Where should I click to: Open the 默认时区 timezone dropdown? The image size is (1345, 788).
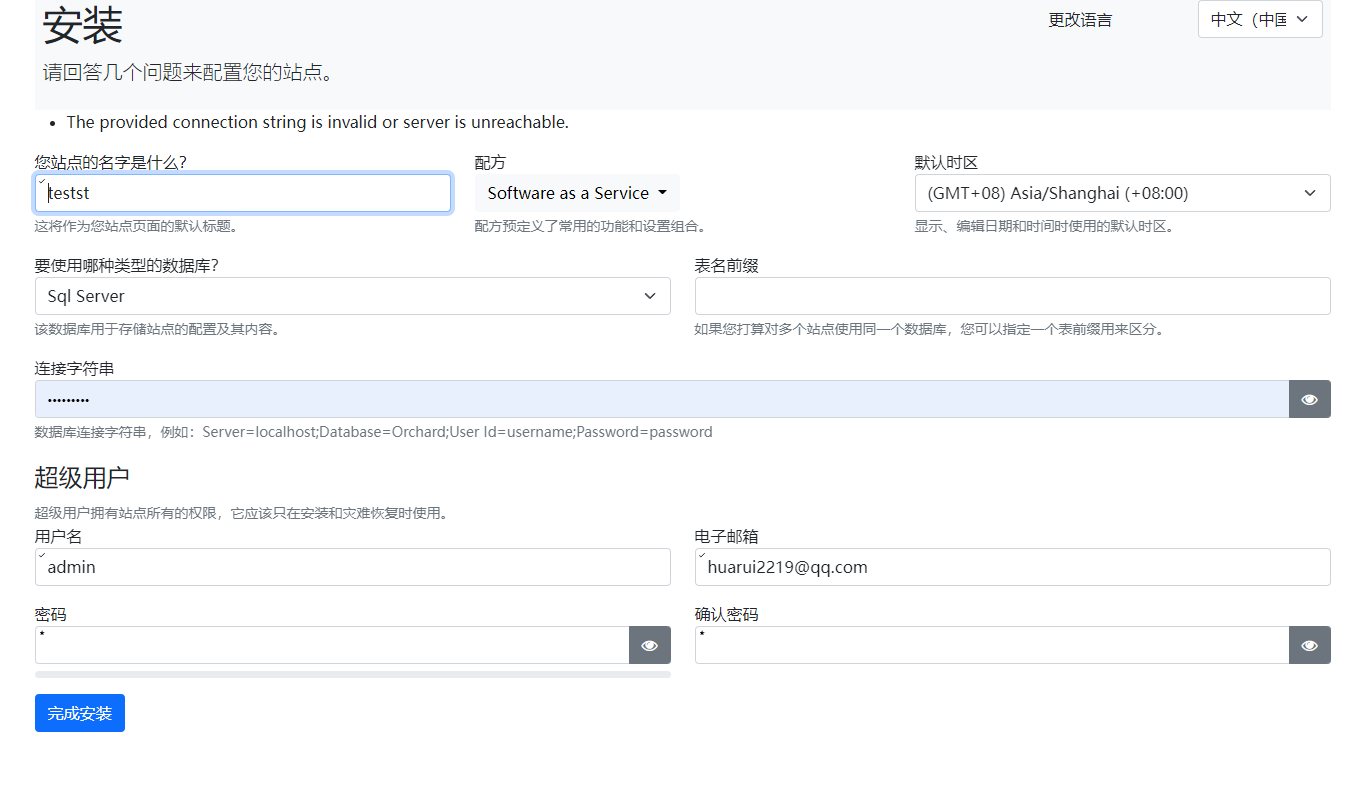click(1120, 192)
